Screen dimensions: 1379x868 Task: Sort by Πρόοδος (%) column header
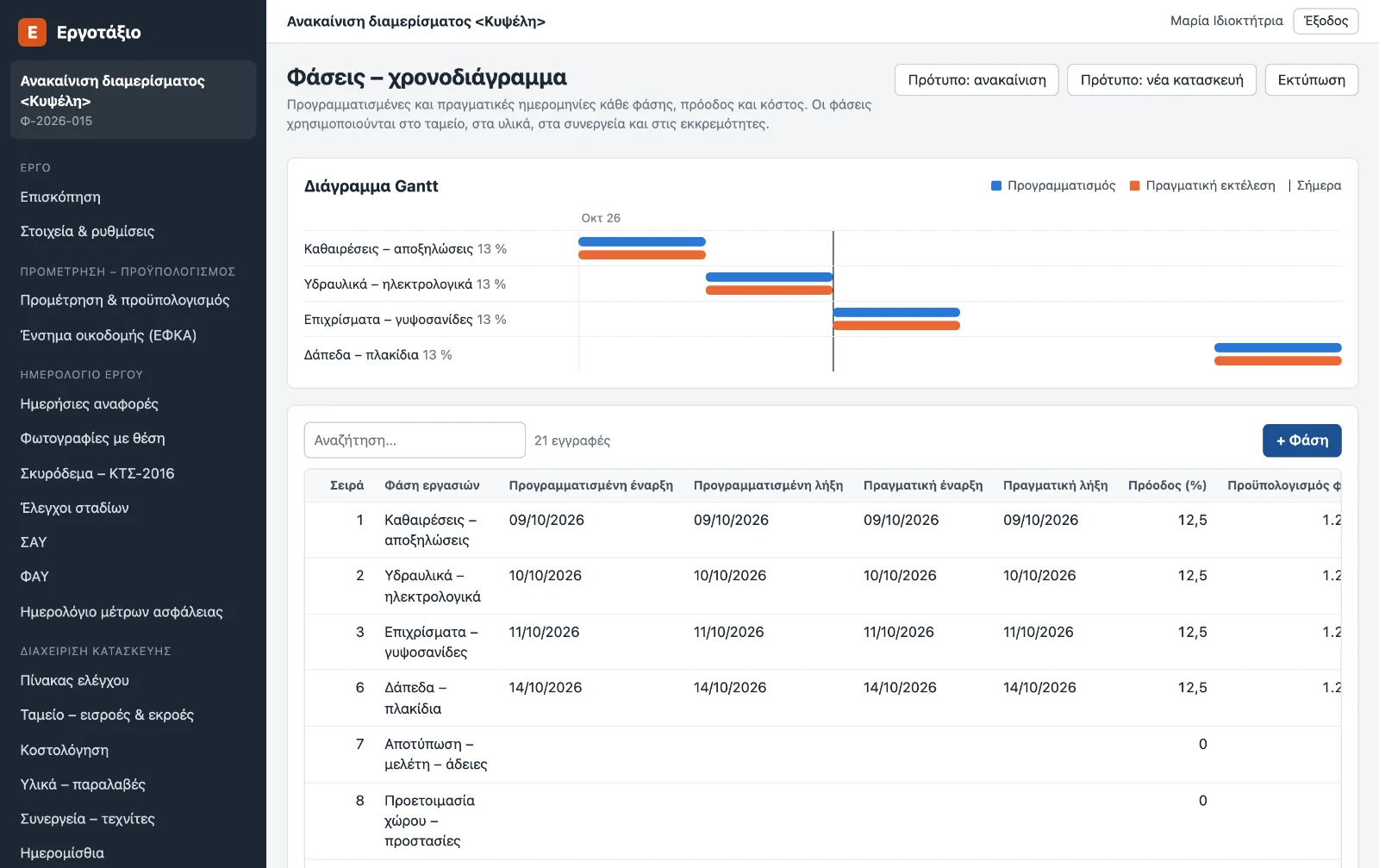pyautogui.click(x=1167, y=485)
